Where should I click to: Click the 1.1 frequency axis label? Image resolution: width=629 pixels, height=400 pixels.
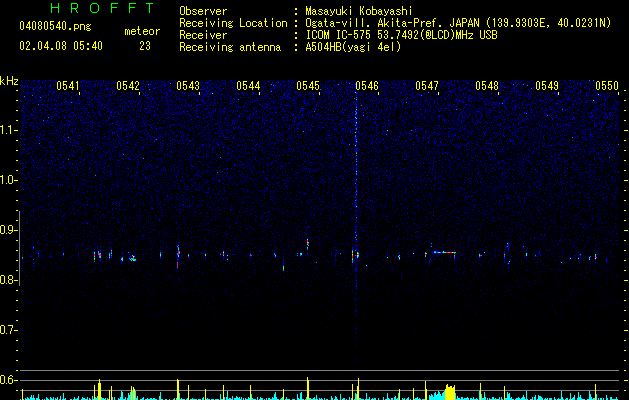(x=9, y=130)
